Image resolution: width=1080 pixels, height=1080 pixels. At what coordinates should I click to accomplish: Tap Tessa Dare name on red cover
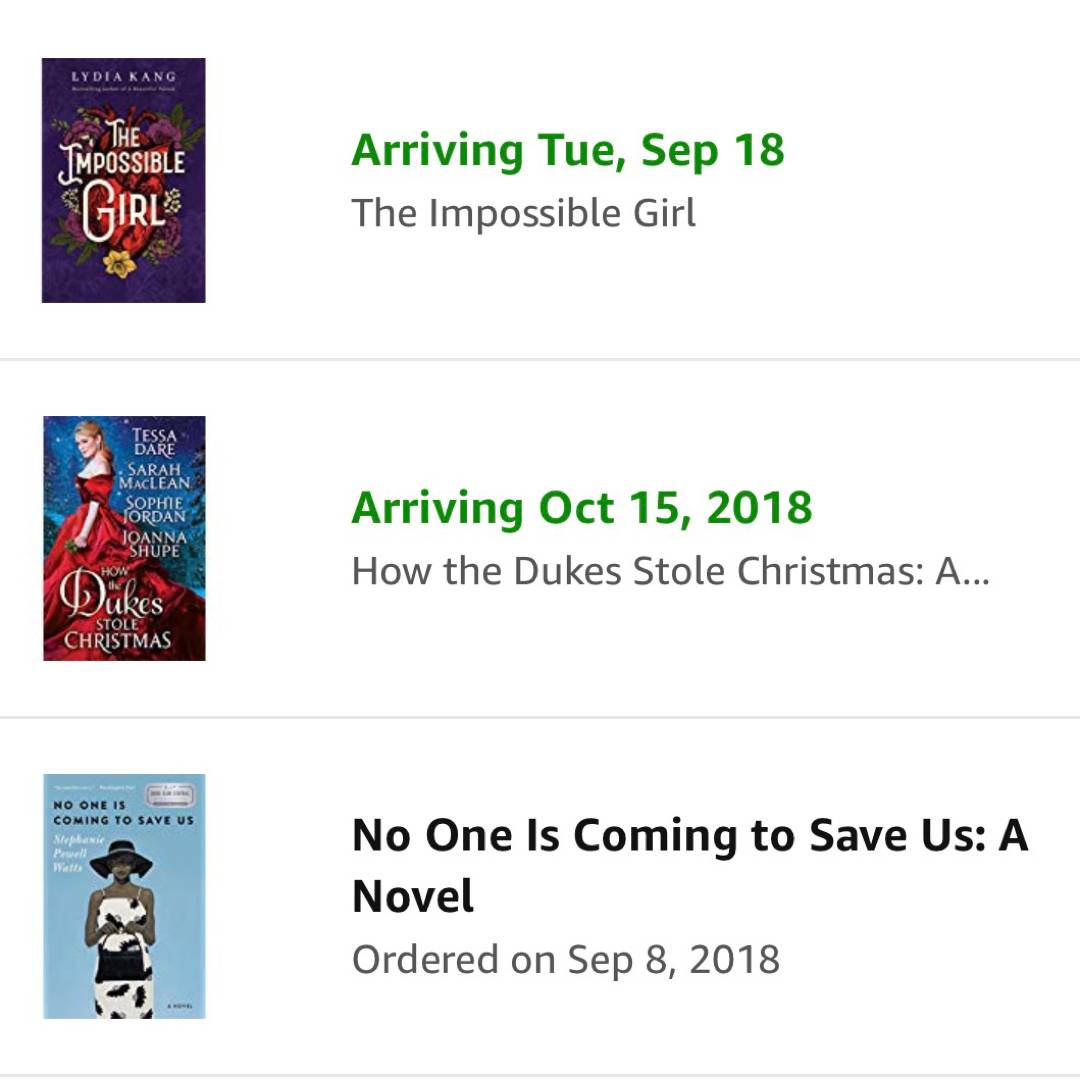(154, 442)
